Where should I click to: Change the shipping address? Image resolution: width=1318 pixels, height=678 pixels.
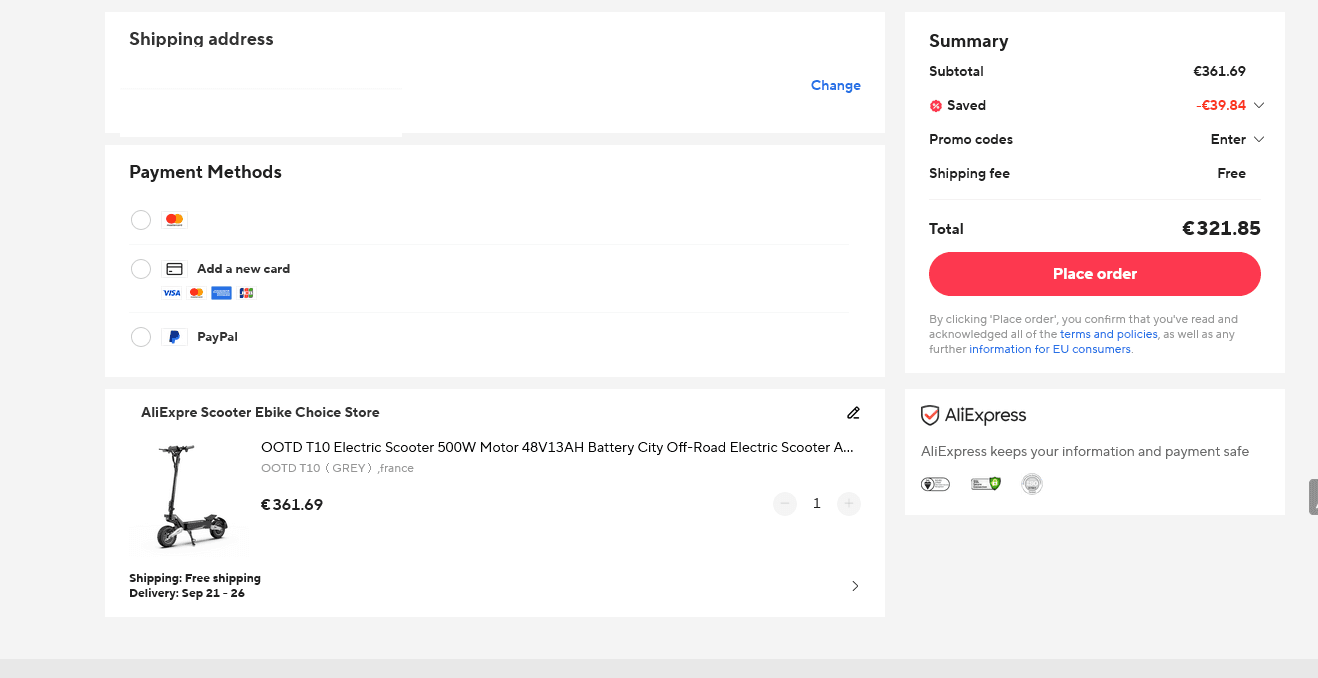coord(836,85)
